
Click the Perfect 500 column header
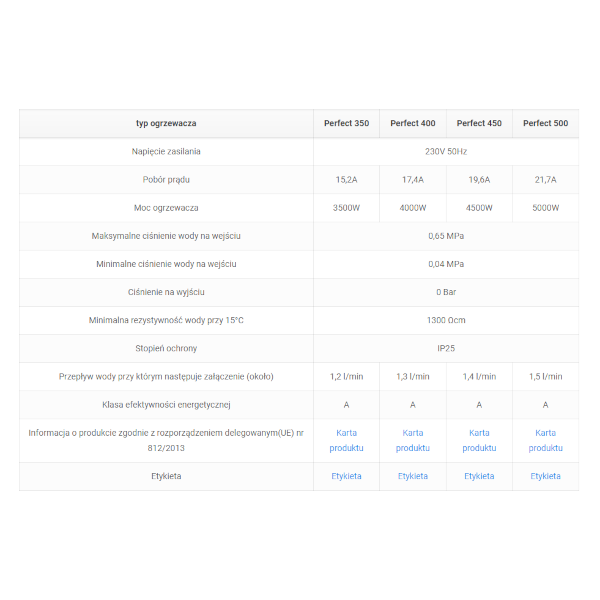pos(545,124)
